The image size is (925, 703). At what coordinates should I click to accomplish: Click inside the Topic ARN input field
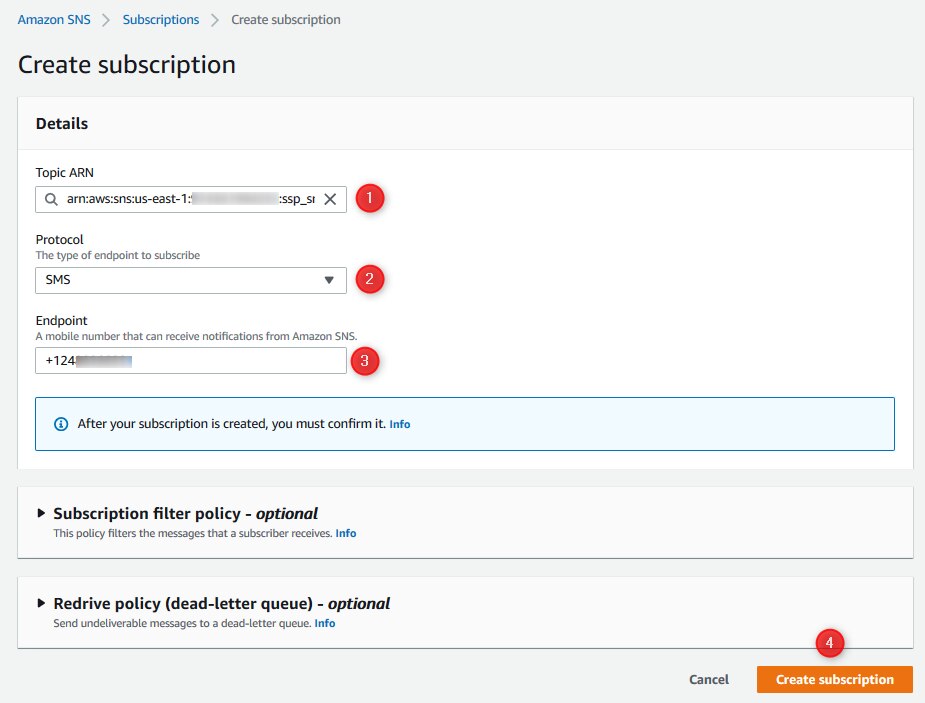pos(191,199)
